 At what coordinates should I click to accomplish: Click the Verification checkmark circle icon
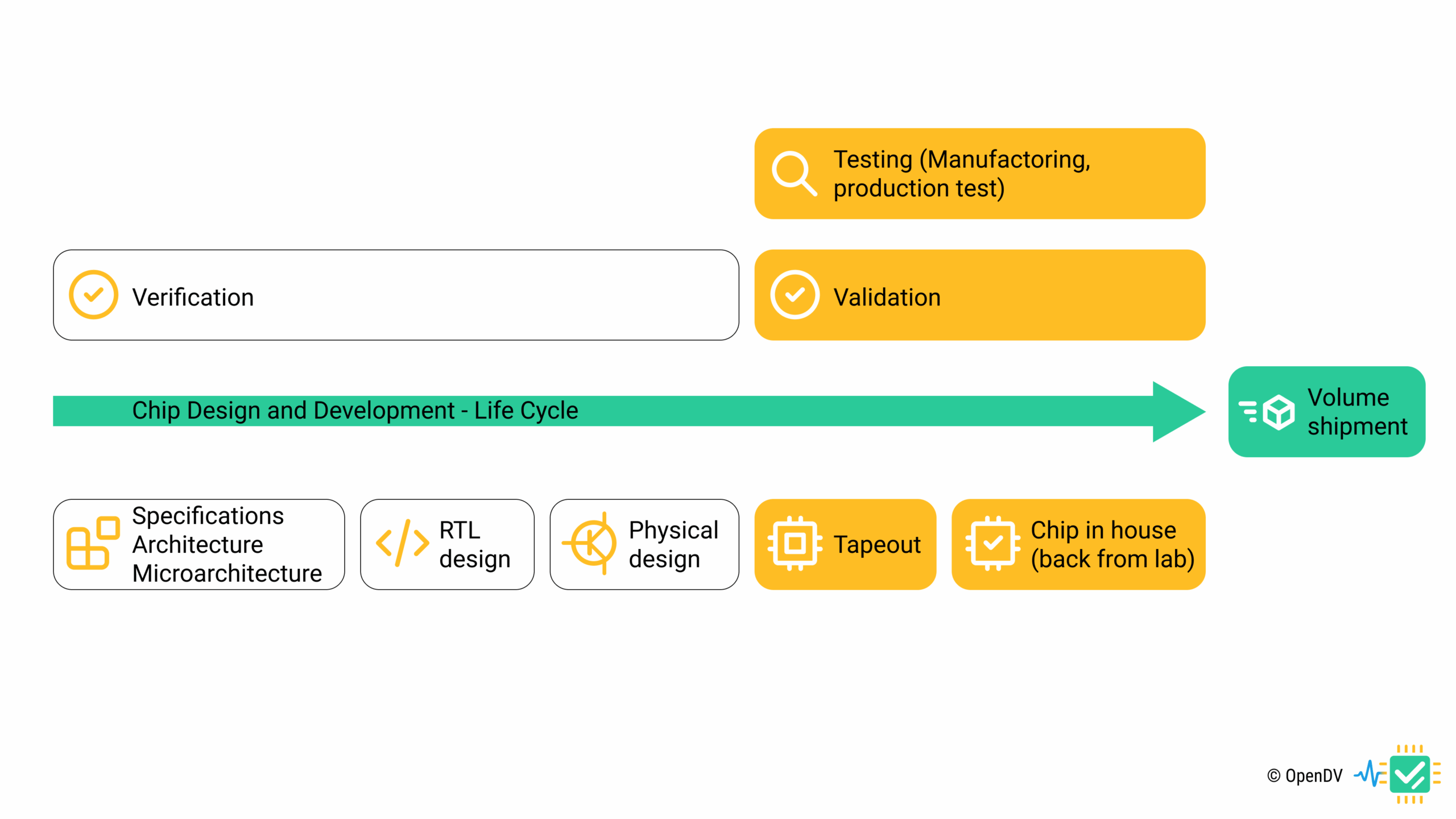[93, 295]
